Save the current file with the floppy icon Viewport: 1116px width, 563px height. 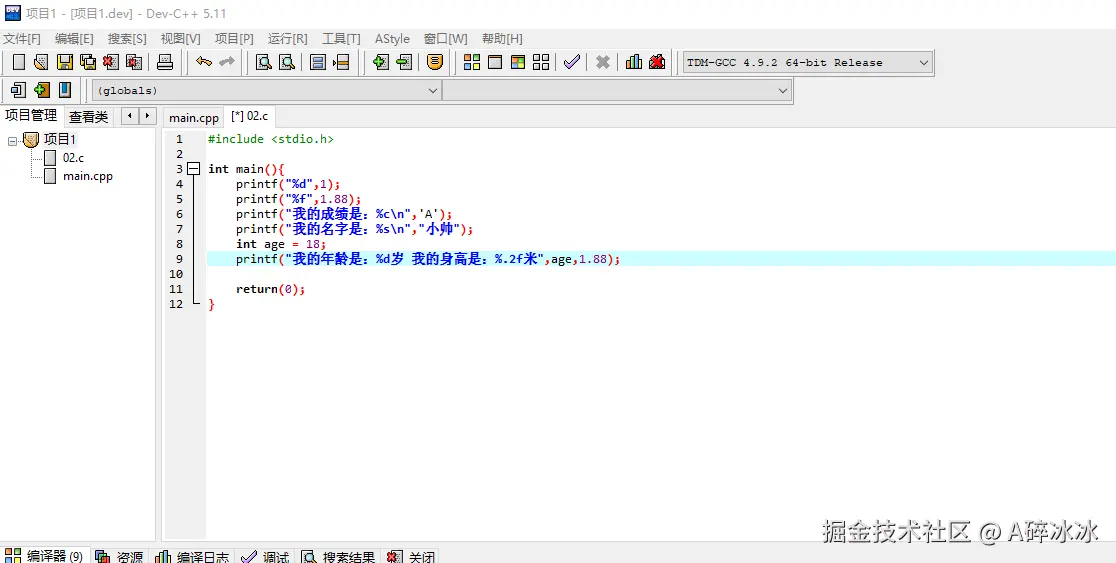click(65, 62)
